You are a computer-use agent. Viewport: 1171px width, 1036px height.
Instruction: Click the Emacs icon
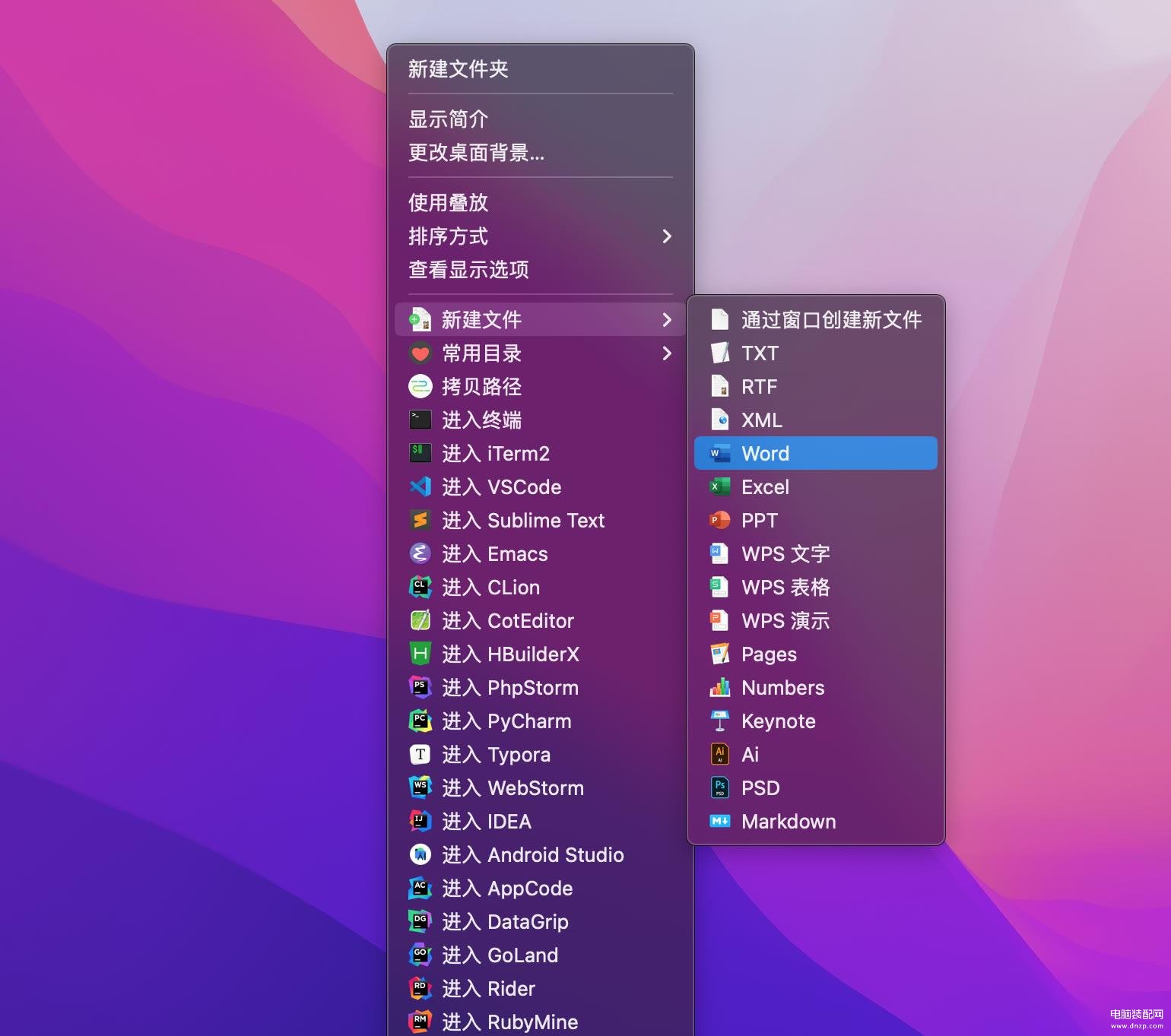click(x=420, y=553)
